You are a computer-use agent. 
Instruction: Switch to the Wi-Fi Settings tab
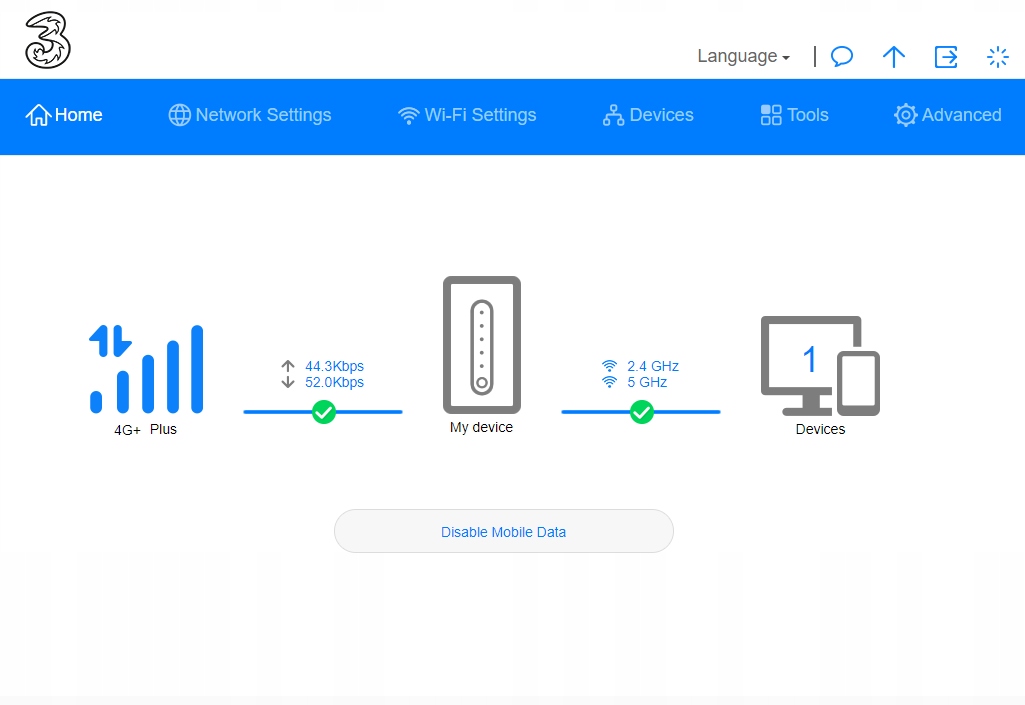(x=467, y=115)
